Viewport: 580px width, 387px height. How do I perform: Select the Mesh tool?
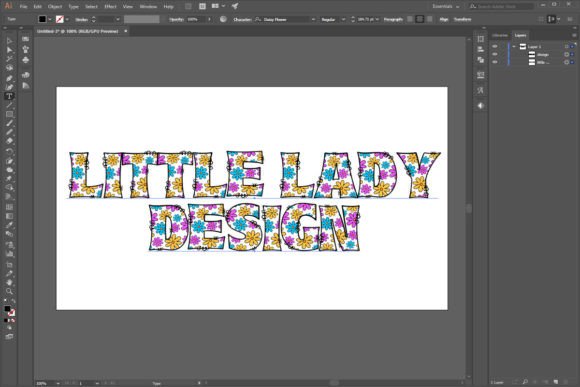(9, 207)
